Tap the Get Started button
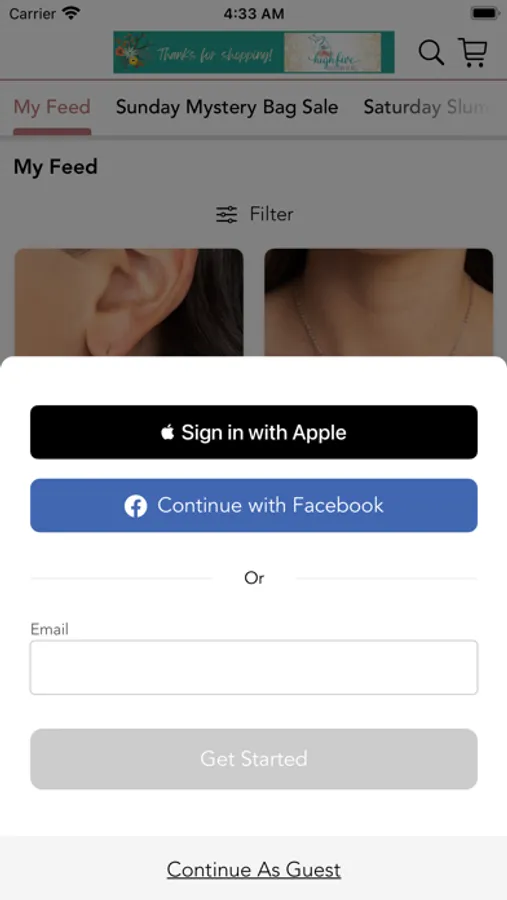This screenshot has height=900, width=507. pos(254,759)
